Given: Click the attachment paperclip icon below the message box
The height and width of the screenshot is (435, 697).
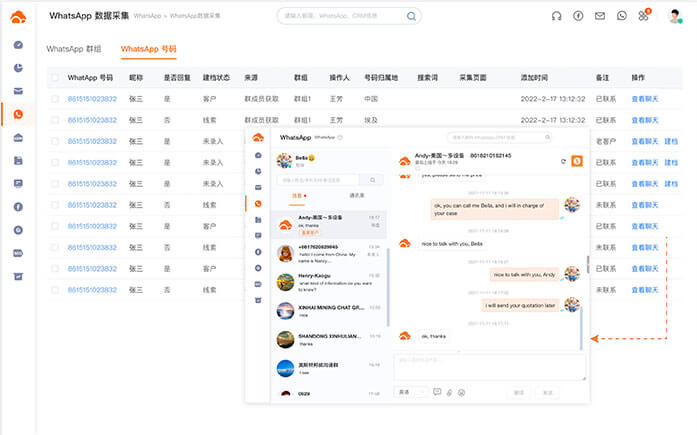Looking at the screenshot, I should click(x=449, y=392).
